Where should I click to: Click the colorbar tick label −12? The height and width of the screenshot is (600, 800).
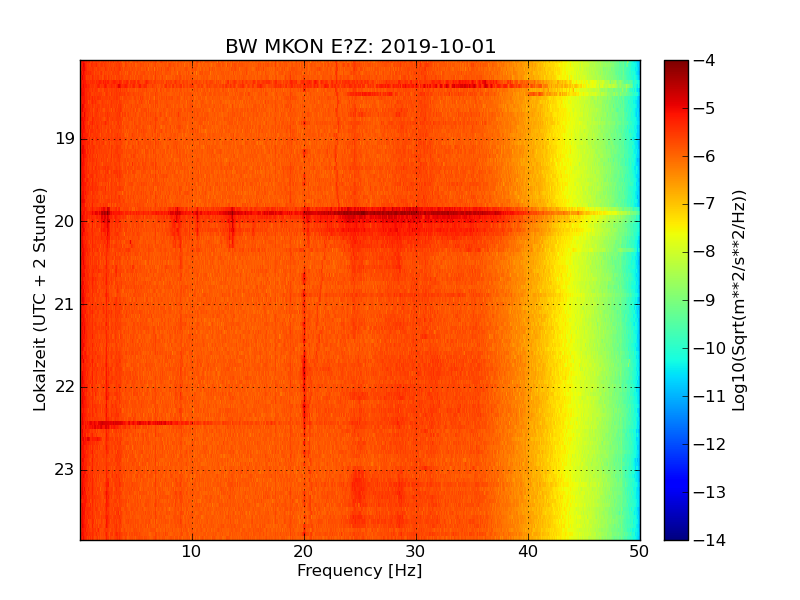point(710,444)
